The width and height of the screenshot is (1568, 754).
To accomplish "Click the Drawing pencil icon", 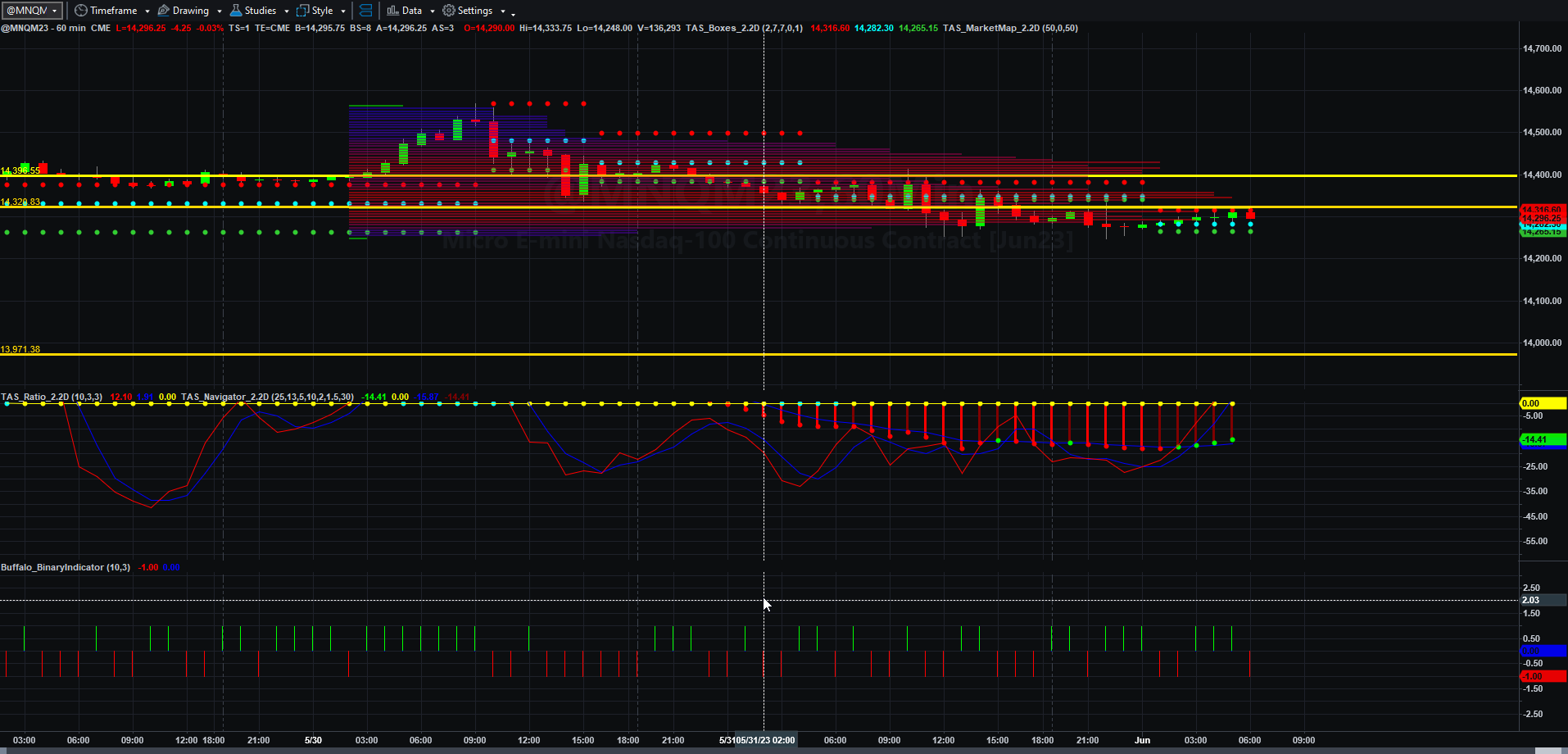I will [x=163, y=11].
